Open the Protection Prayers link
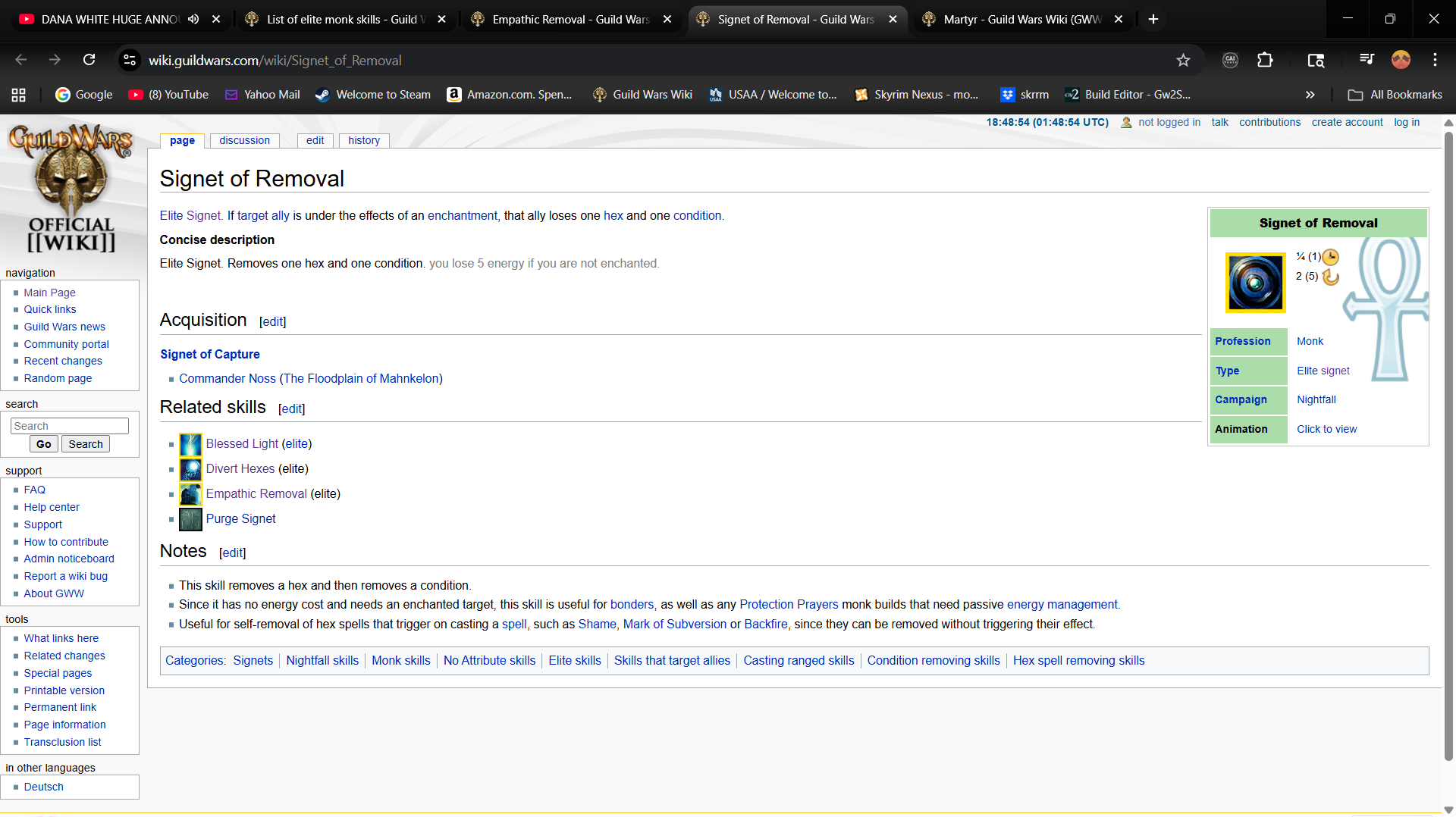Screen dimensions: 1456x817 coord(789,605)
